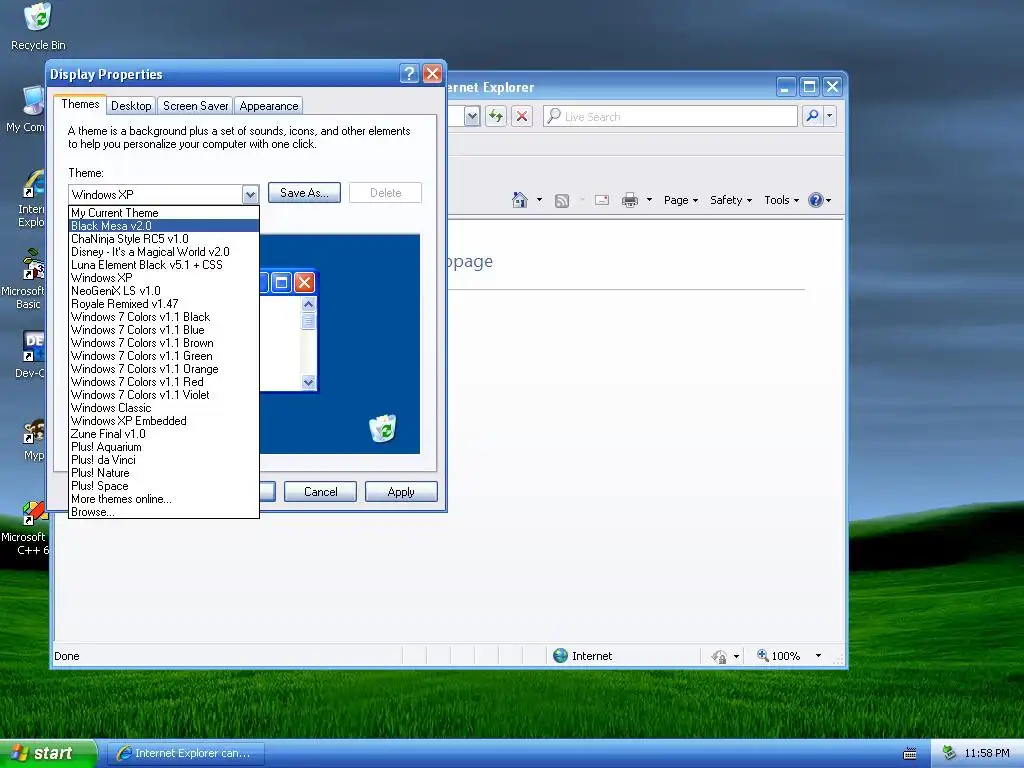
Task: Expand the Live Search options arrow
Action: tap(829, 116)
